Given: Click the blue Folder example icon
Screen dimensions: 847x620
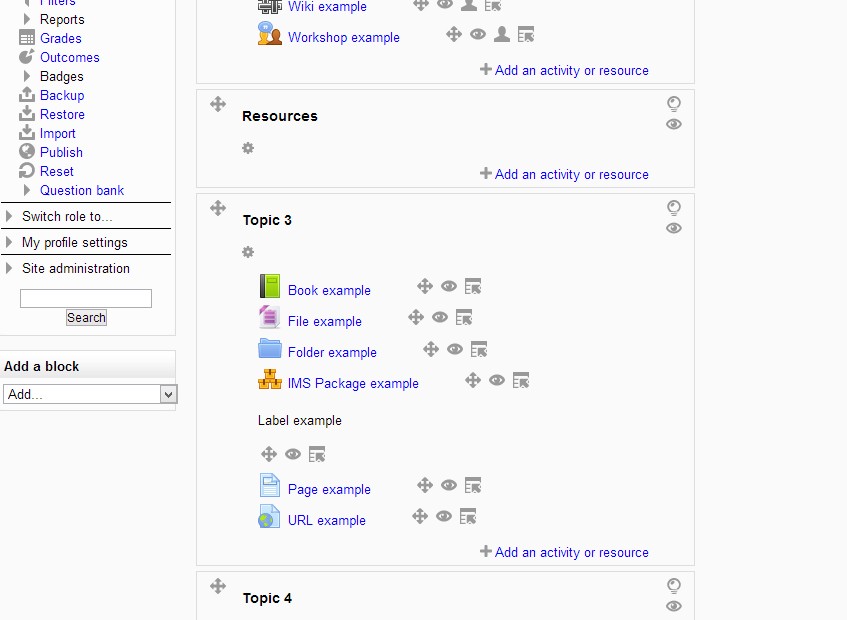Looking at the screenshot, I should coord(270,348).
